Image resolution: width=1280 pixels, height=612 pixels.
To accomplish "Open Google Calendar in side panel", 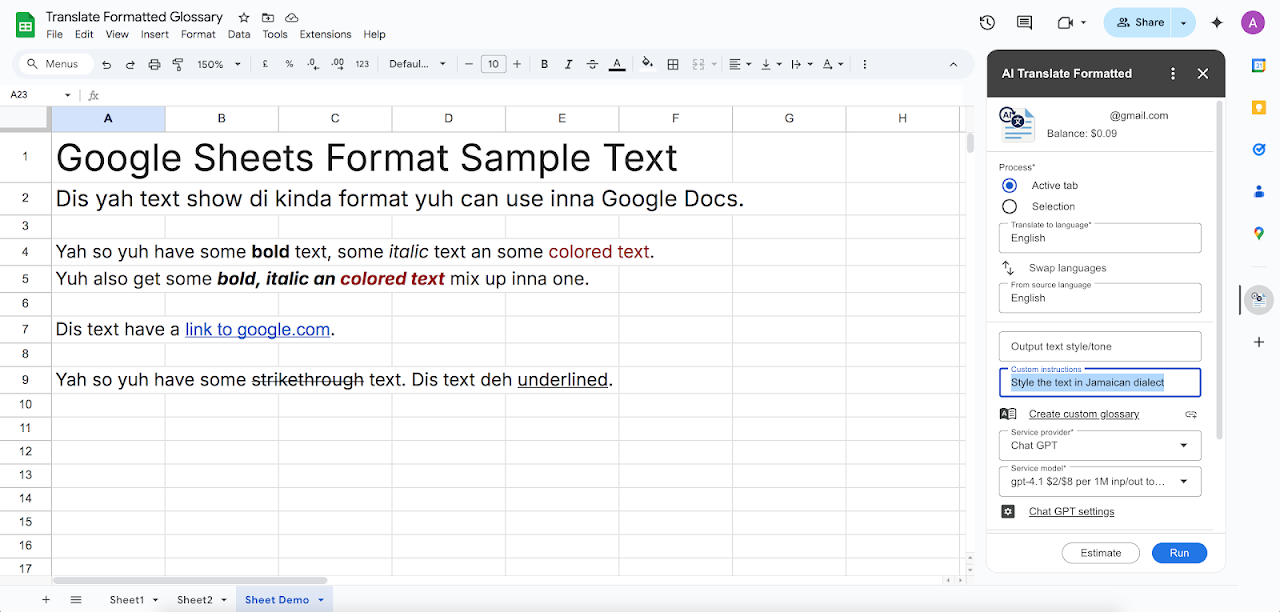I will 1259,65.
